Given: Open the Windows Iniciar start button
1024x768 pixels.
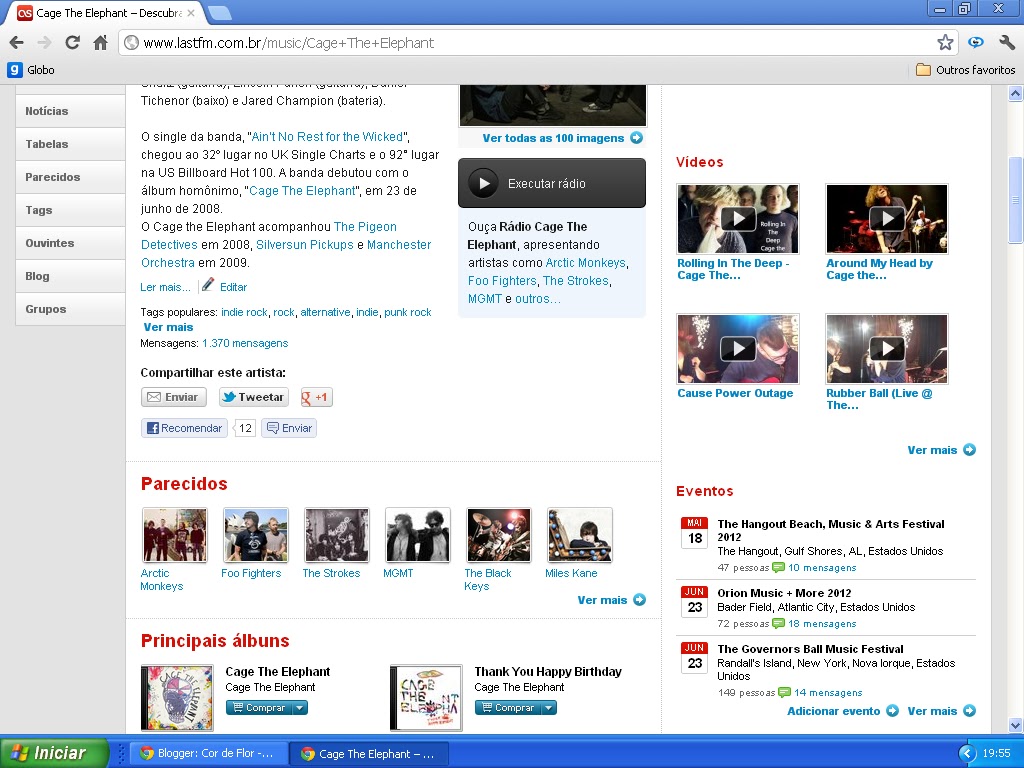Looking at the screenshot, I should click(54, 753).
